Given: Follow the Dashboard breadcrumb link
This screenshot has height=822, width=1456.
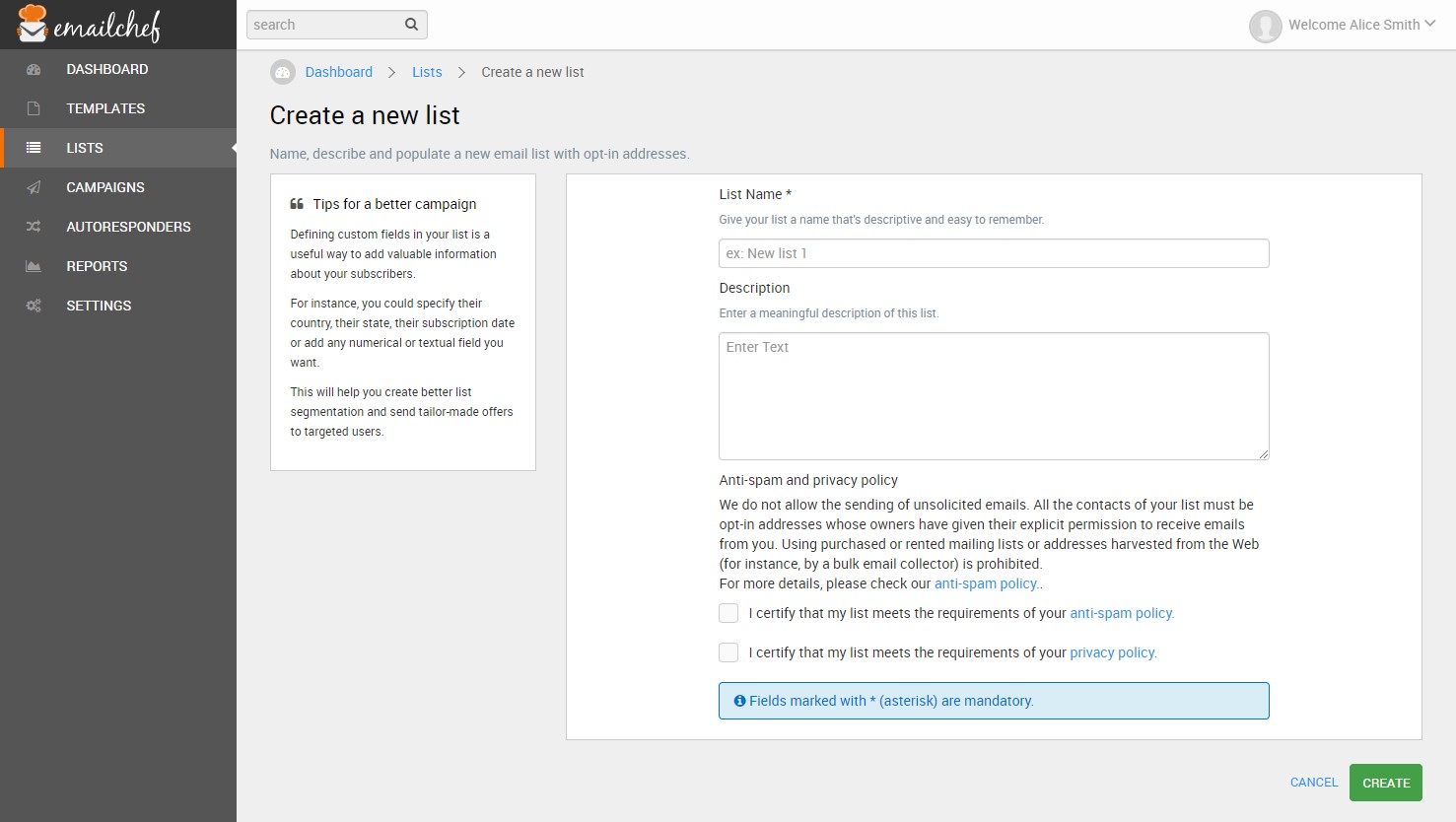Looking at the screenshot, I should pos(339,72).
